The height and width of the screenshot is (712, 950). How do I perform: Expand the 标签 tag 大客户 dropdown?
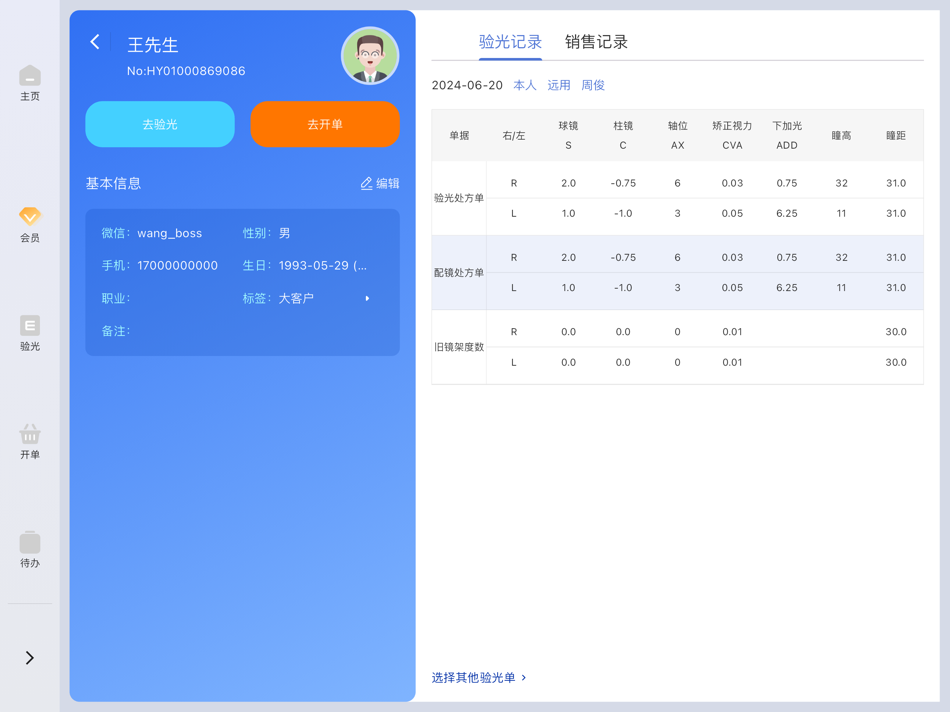(x=366, y=298)
